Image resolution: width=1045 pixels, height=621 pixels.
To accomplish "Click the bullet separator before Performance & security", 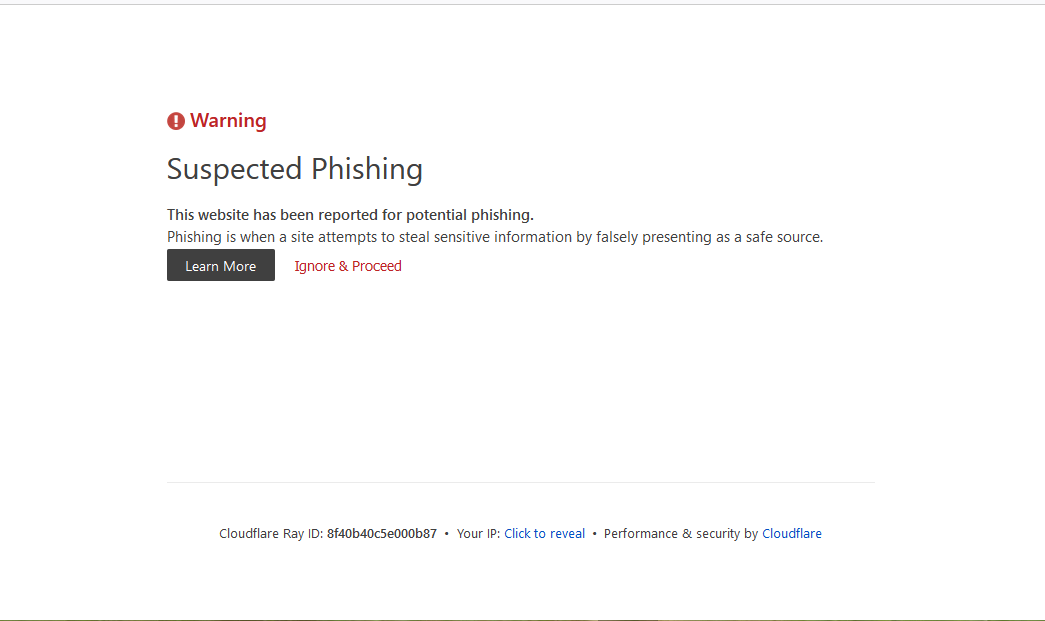I will (595, 534).
